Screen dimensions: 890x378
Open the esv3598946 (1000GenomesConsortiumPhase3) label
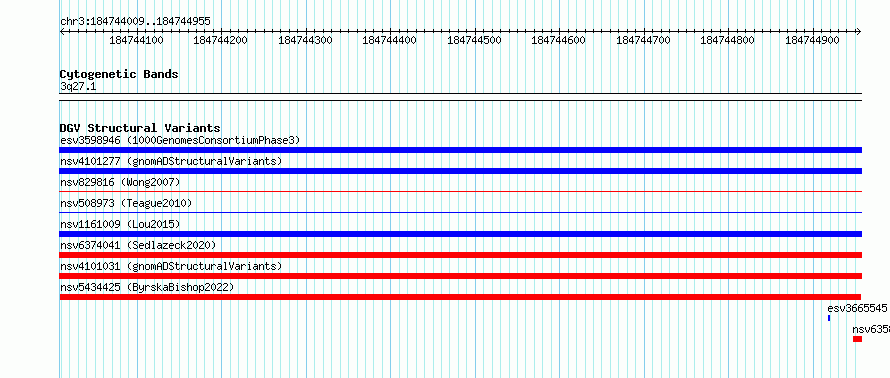click(x=180, y=140)
